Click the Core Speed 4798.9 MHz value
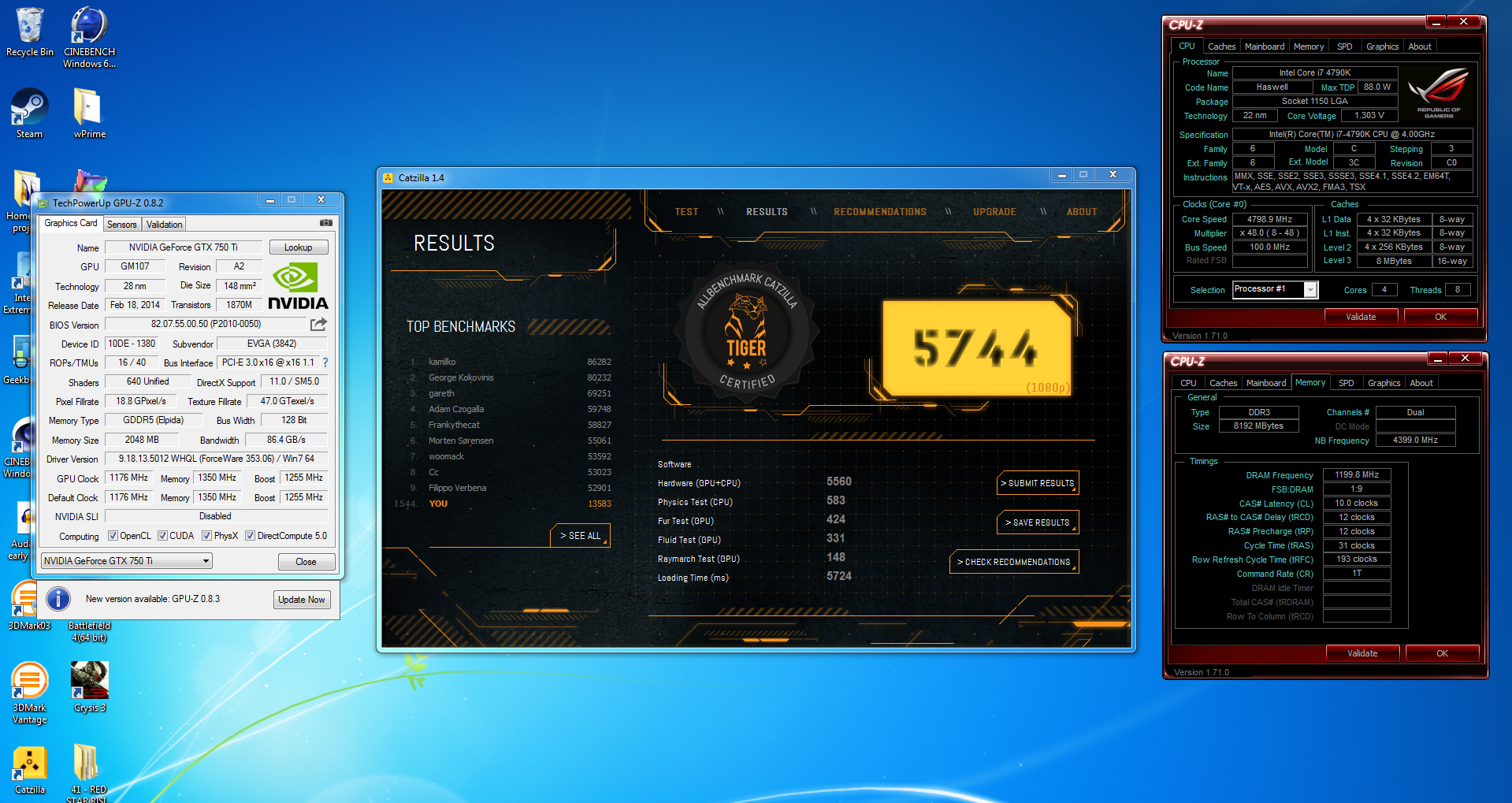The height and width of the screenshot is (803, 1512). [x=1269, y=219]
